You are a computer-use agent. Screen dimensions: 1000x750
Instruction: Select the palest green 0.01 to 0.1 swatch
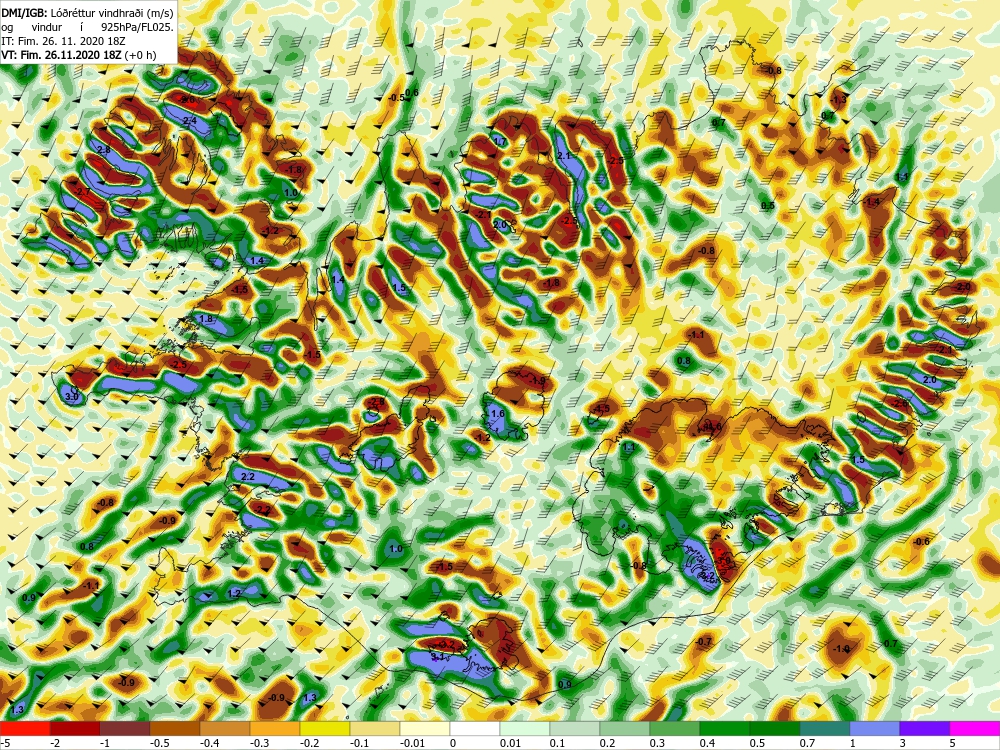(x=525, y=728)
